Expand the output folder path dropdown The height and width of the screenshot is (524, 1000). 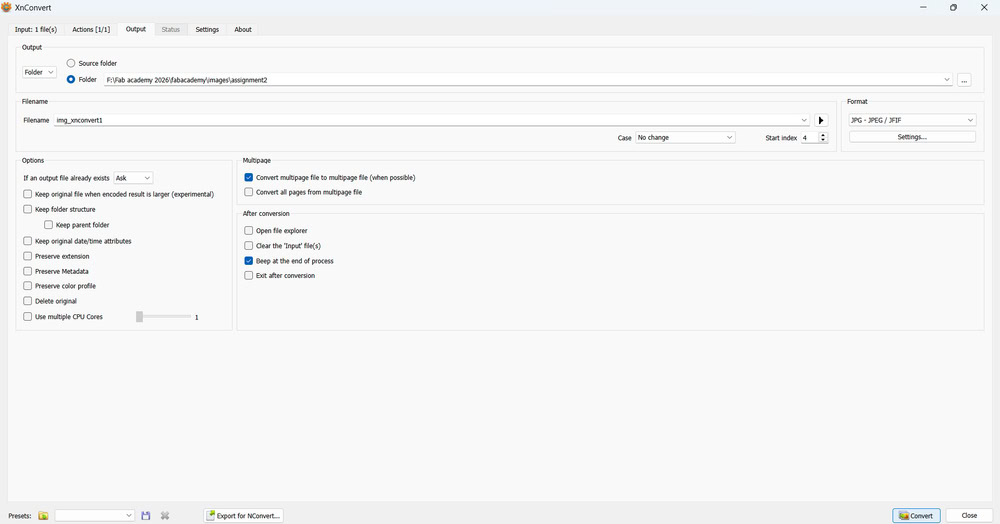(x=946, y=80)
